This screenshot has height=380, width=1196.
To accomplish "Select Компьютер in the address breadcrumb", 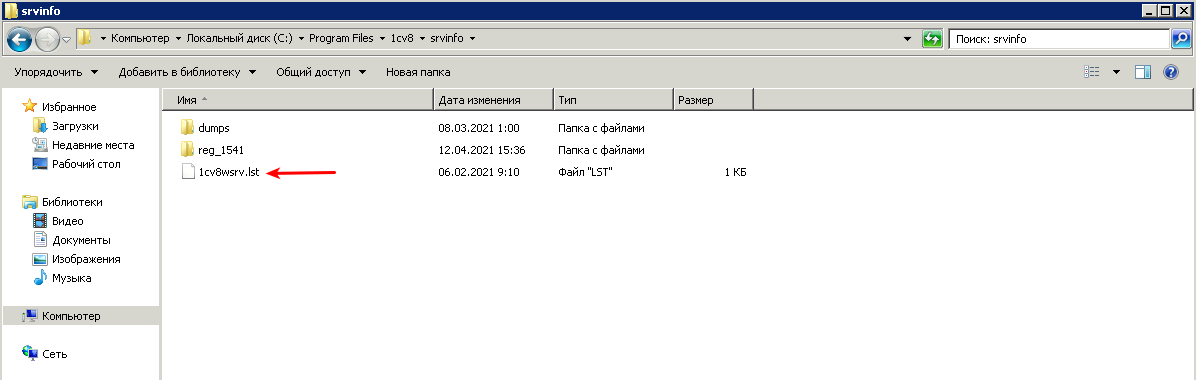I will coord(140,38).
